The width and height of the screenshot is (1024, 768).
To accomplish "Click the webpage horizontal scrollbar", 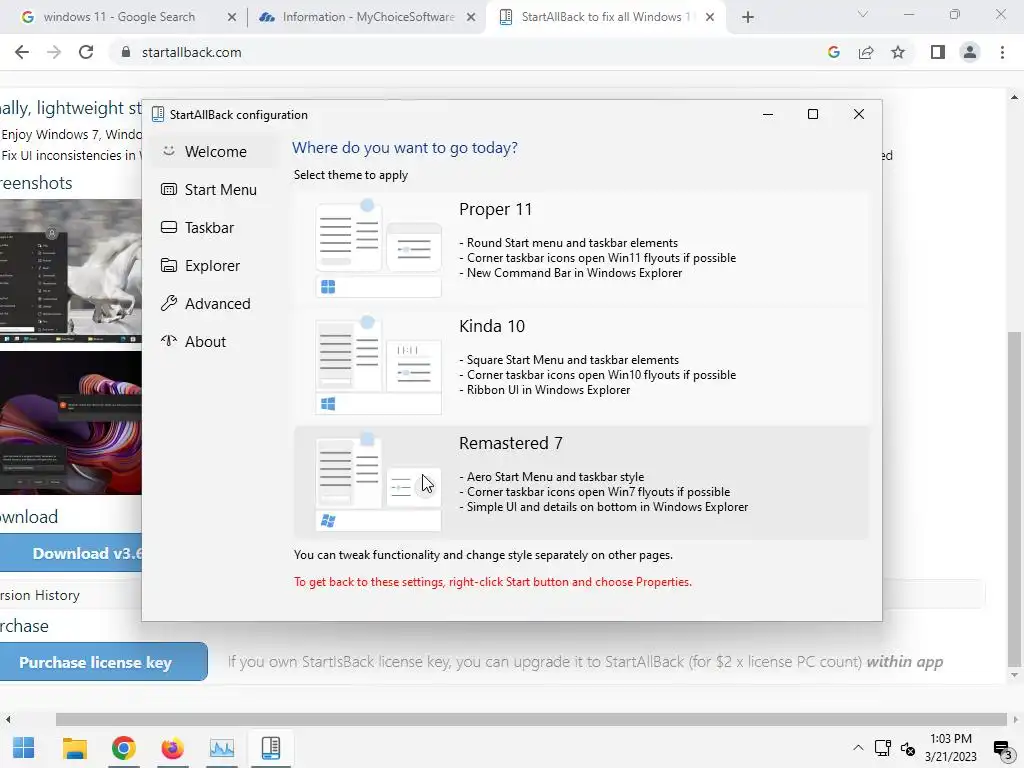I will (x=530, y=719).
